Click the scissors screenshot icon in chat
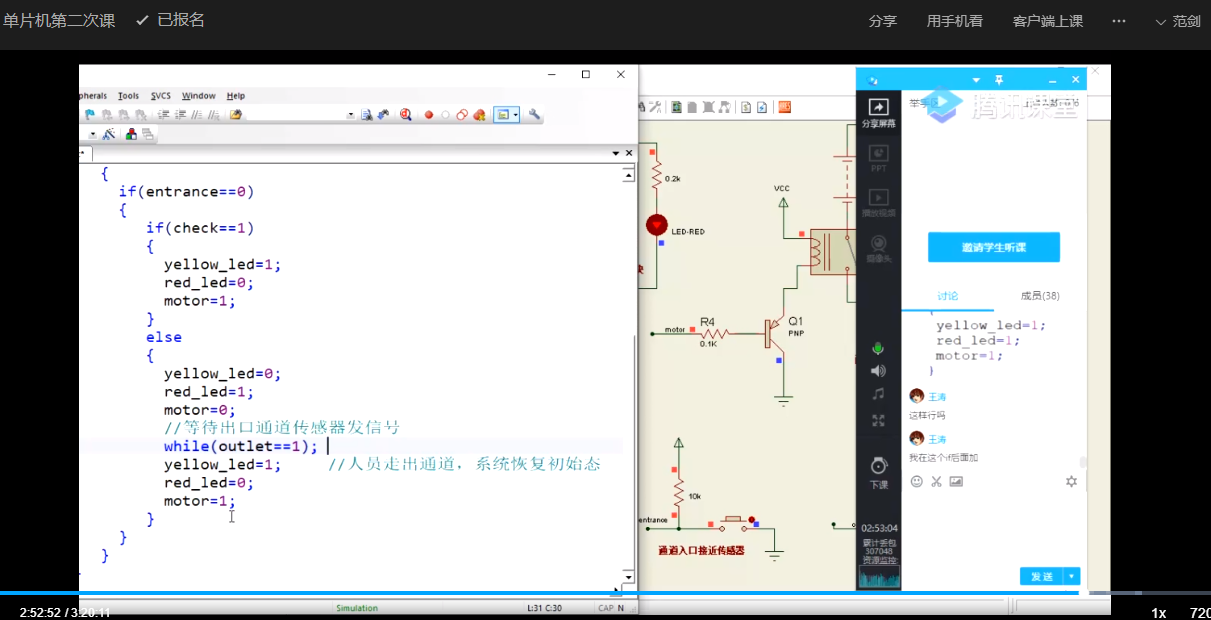The image size is (1211, 620). pos(936,481)
